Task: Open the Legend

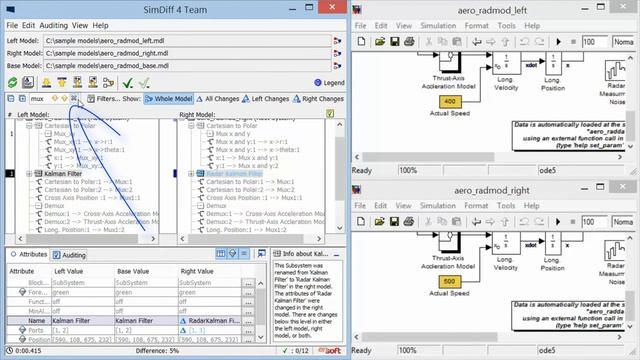Action: coord(329,83)
